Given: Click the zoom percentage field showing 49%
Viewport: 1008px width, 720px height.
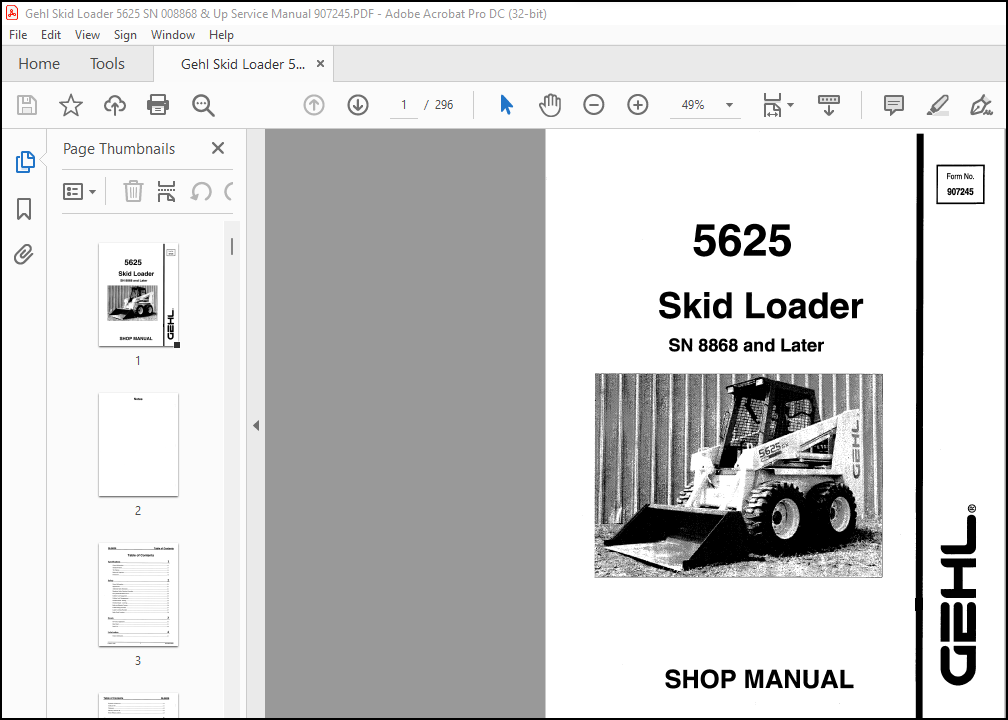Looking at the screenshot, I should tap(693, 105).
